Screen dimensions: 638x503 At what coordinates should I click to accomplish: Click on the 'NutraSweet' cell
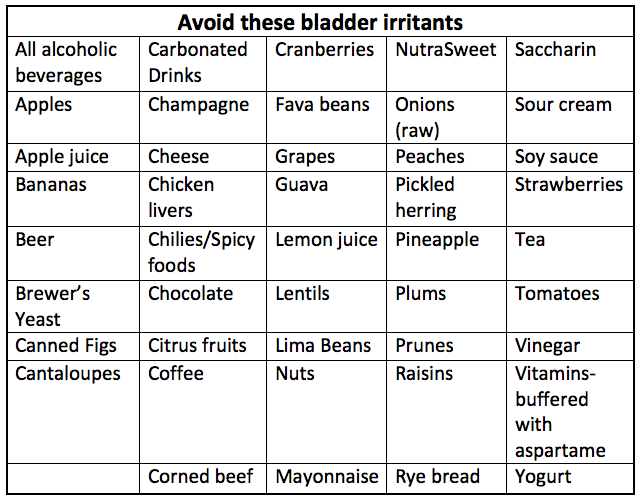click(445, 50)
